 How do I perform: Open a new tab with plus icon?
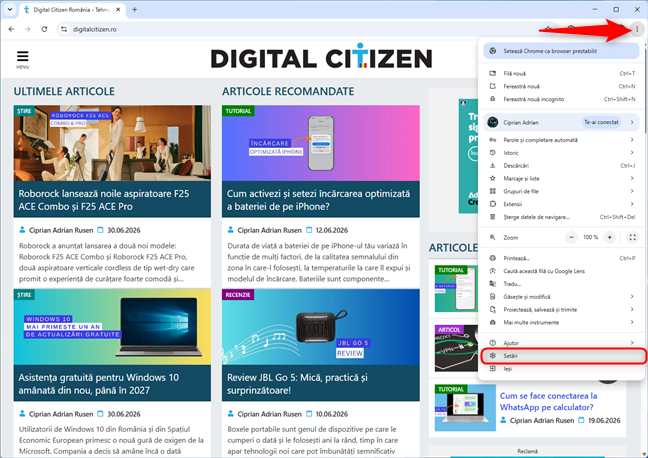pos(134,10)
